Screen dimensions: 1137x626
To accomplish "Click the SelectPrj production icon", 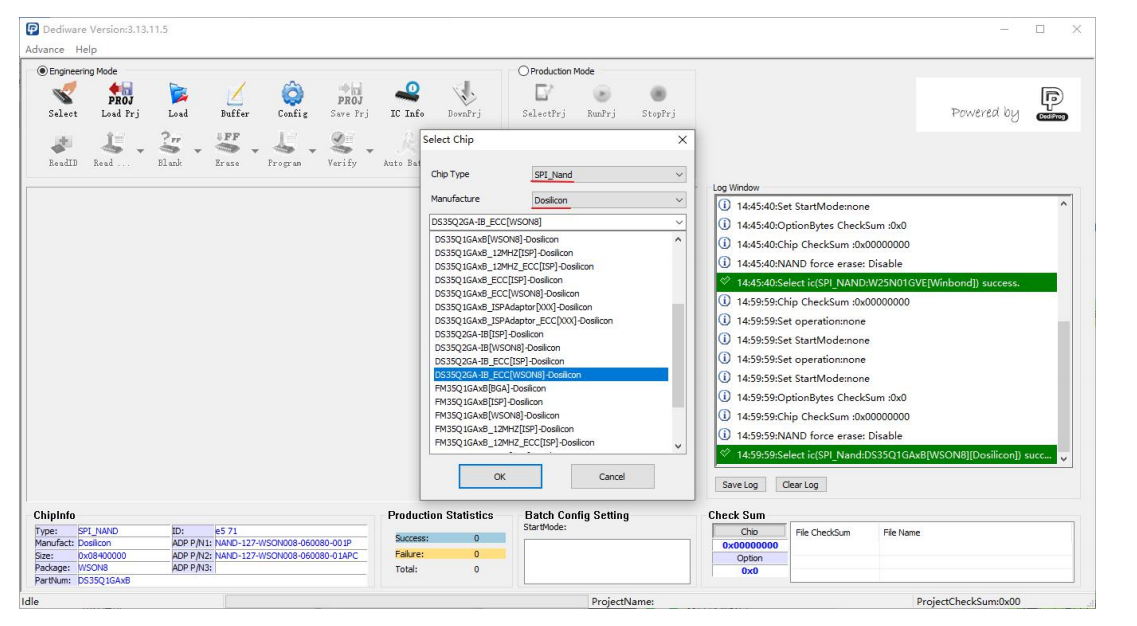I will (x=544, y=94).
